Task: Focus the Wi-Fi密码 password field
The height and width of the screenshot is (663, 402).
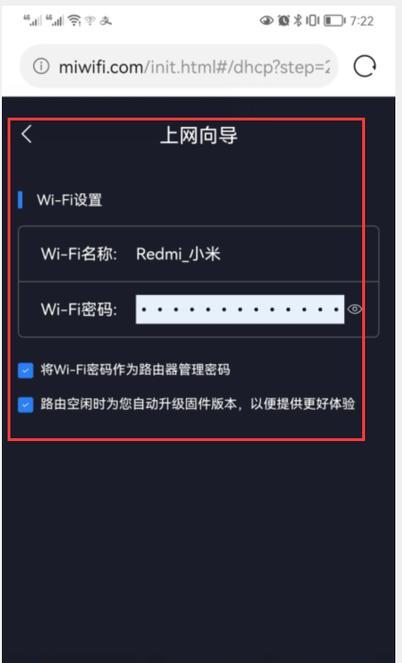Action: pyautogui.click(x=240, y=309)
